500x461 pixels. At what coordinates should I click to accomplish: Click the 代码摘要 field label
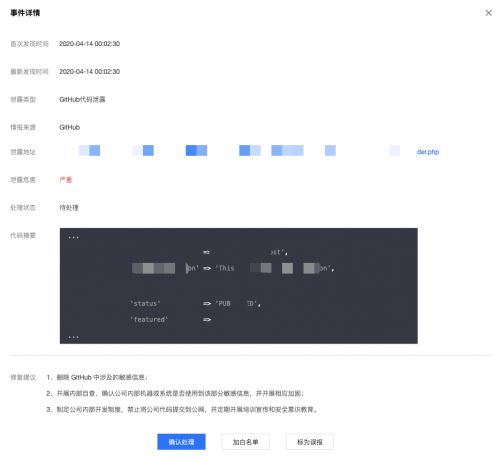coord(23,236)
